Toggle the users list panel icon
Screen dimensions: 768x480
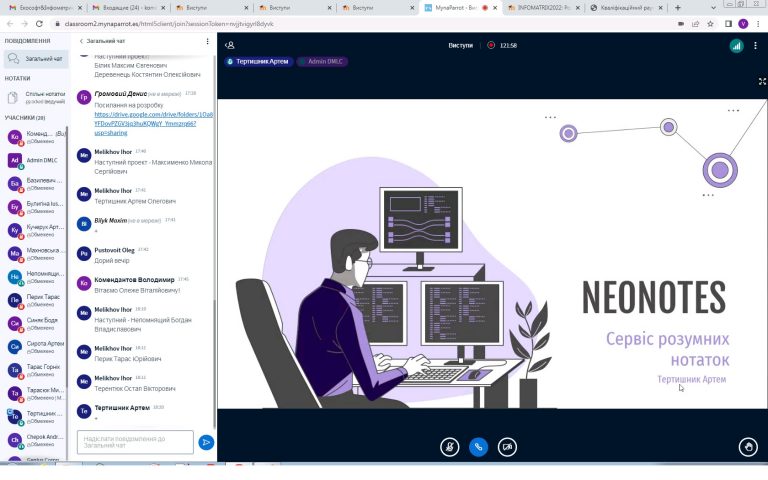pyautogui.click(x=230, y=45)
